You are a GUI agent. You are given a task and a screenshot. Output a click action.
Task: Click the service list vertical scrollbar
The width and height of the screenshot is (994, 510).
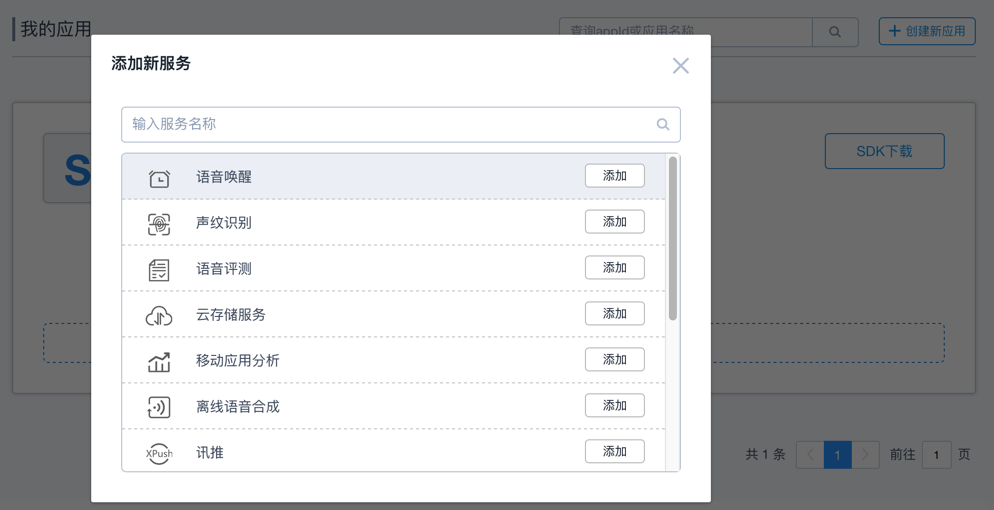pyautogui.click(x=673, y=238)
